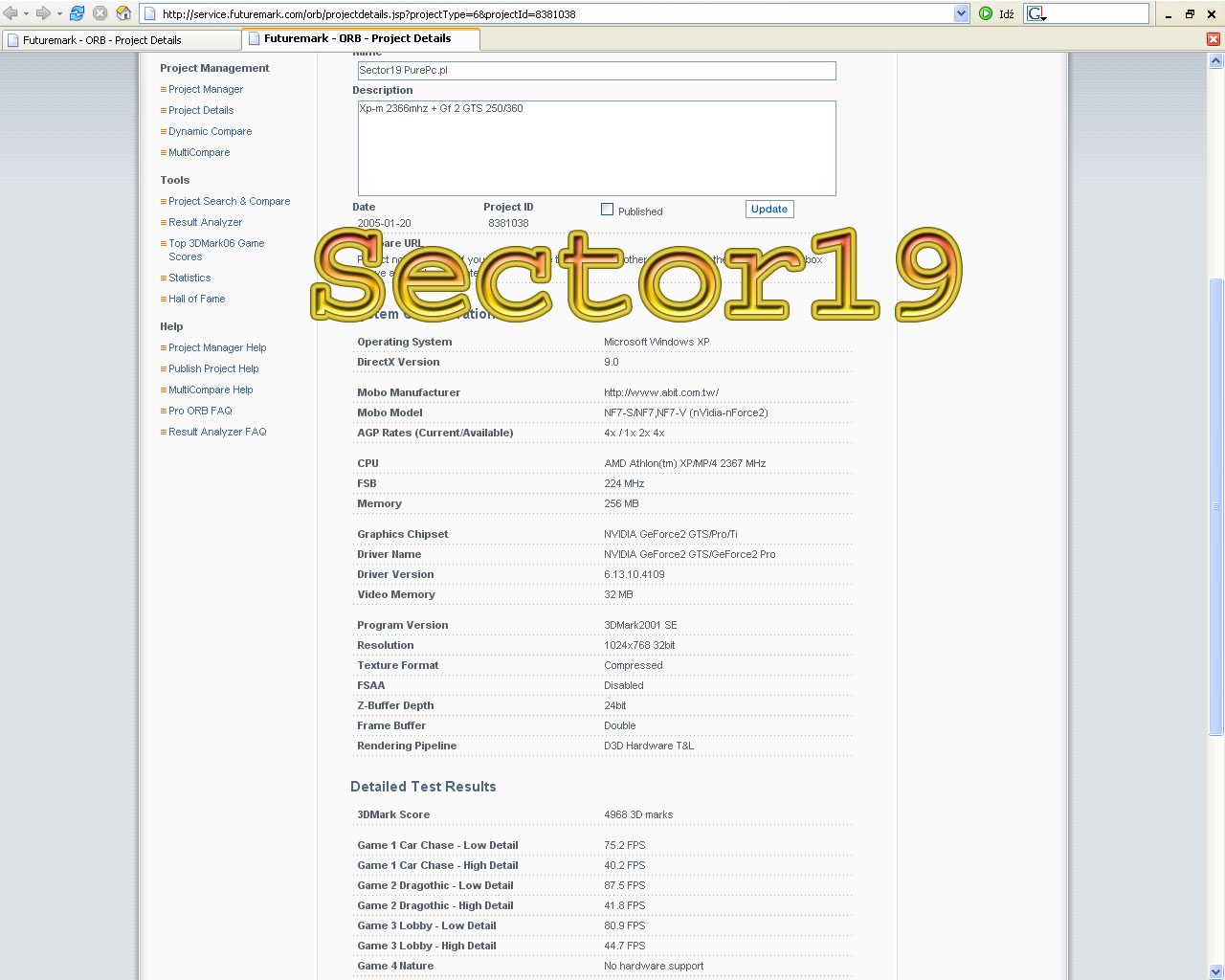Click the scrollbar up arrow
This screenshot has height=980, width=1225.
click(x=1215, y=60)
